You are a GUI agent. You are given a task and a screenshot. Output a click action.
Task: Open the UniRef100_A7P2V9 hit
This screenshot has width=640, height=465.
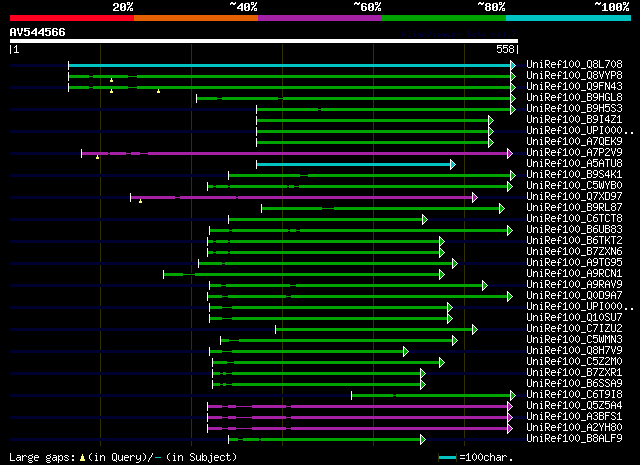574,152
